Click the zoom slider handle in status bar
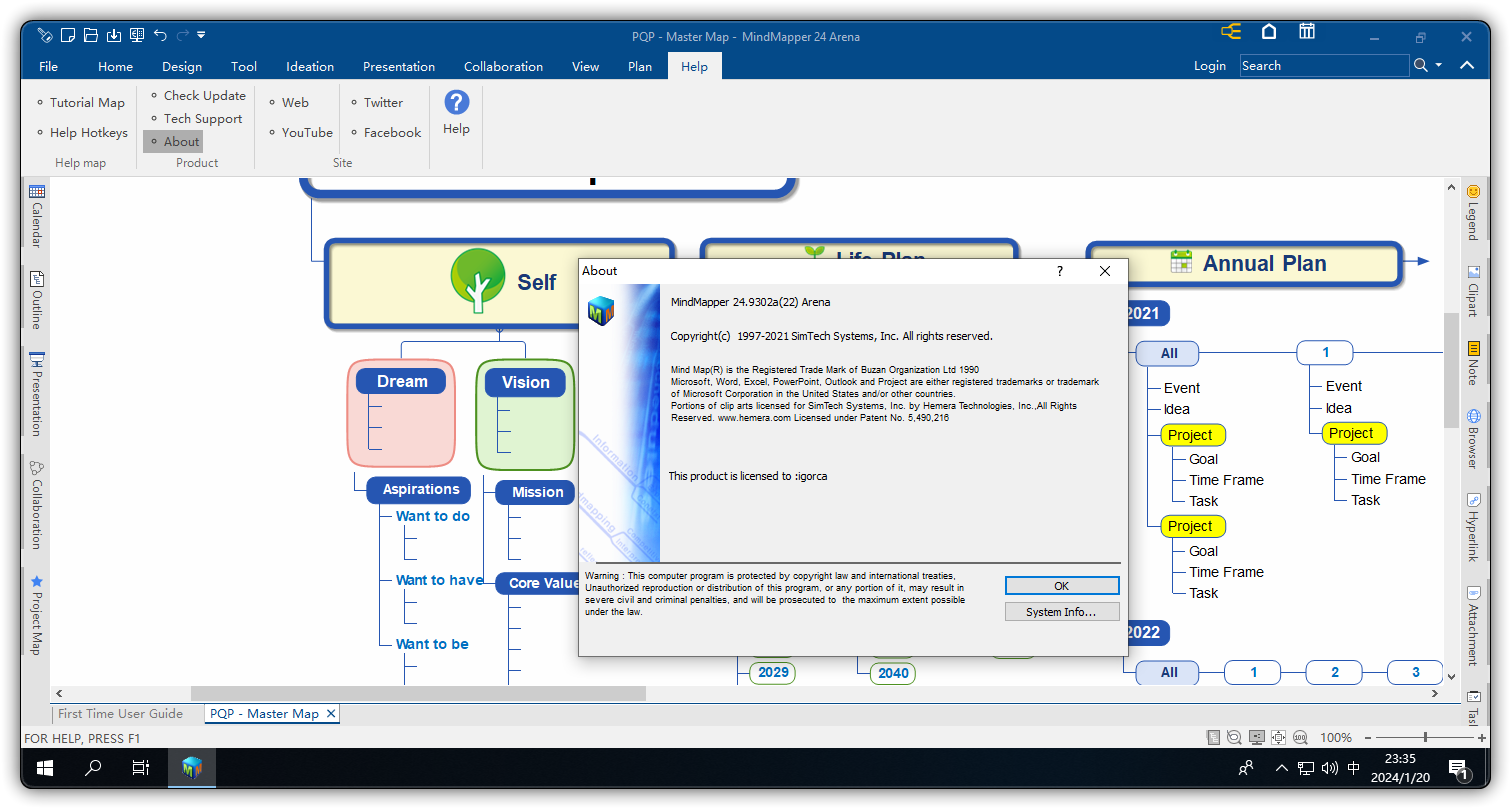The width and height of the screenshot is (1511, 809). [x=1425, y=738]
